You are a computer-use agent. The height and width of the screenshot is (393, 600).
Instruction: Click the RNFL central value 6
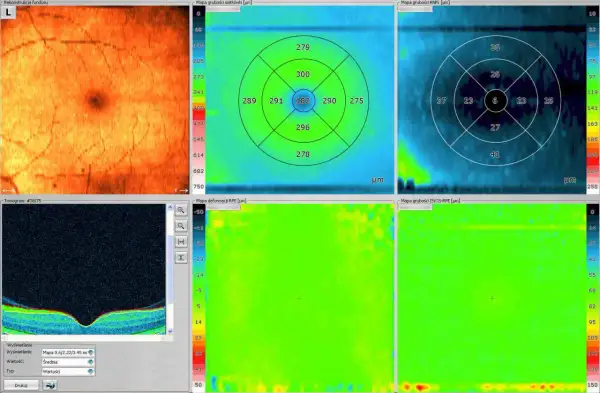495,101
